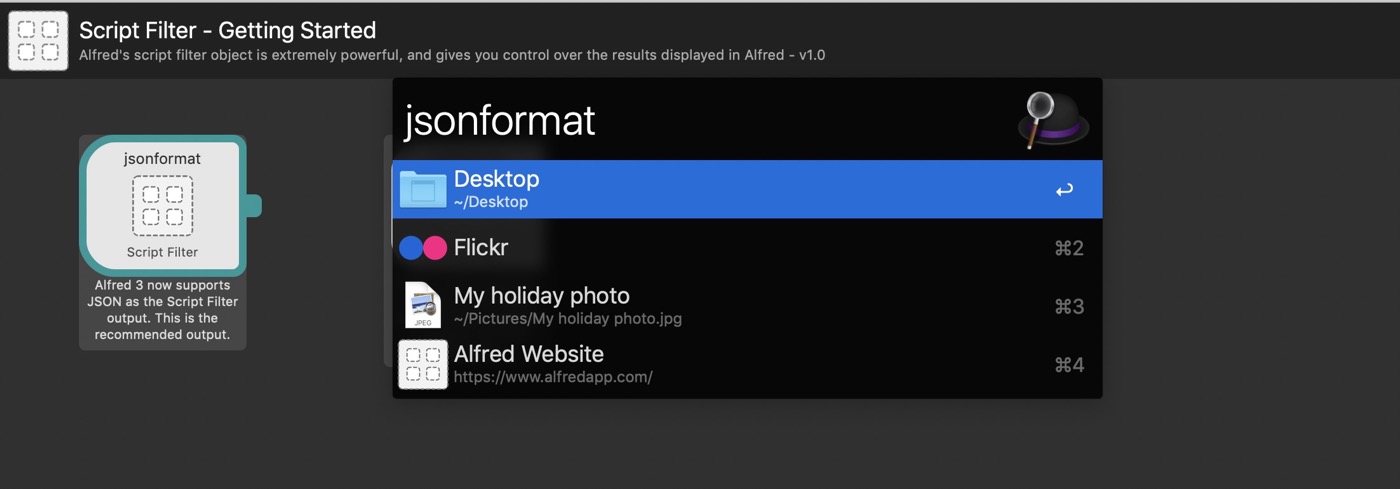Click the Desktop folder icon
The height and width of the screenshot is (489, 1400).
pos(423,189)
